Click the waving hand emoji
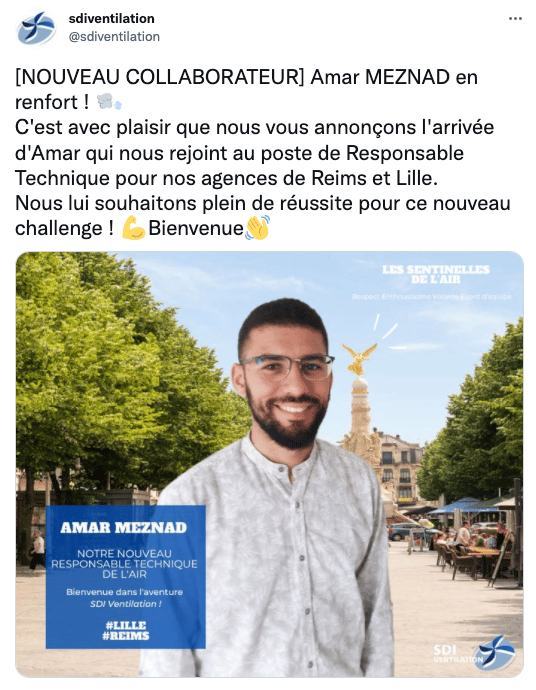The height and width of the screenshot is (690, 536). pos(257,228)
